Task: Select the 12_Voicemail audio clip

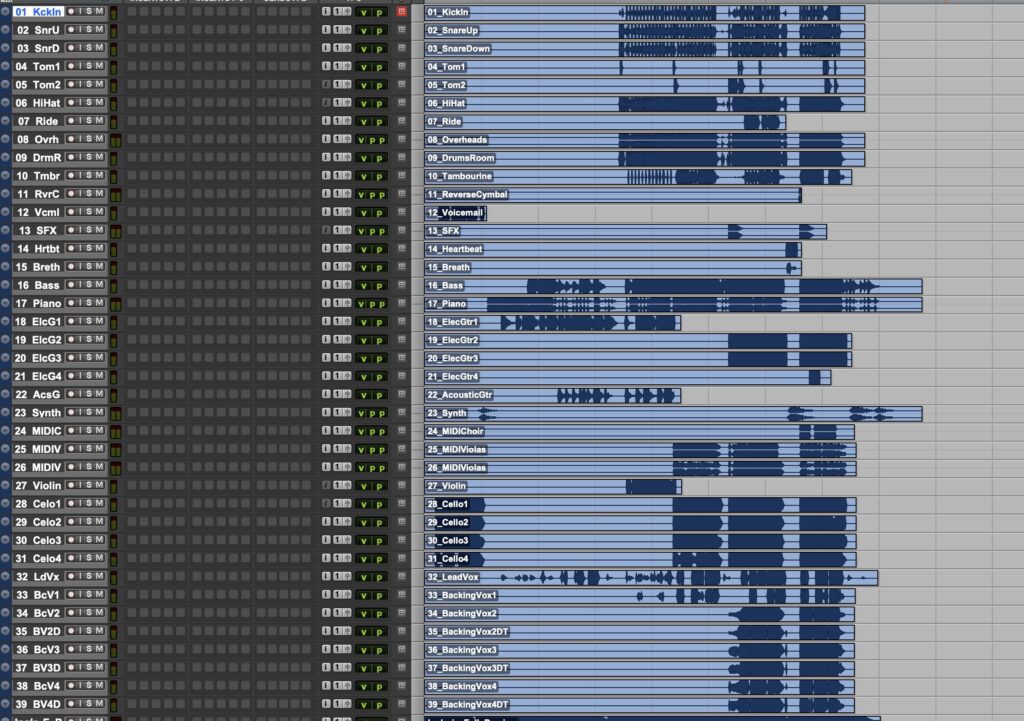Action: coord(455,213)
